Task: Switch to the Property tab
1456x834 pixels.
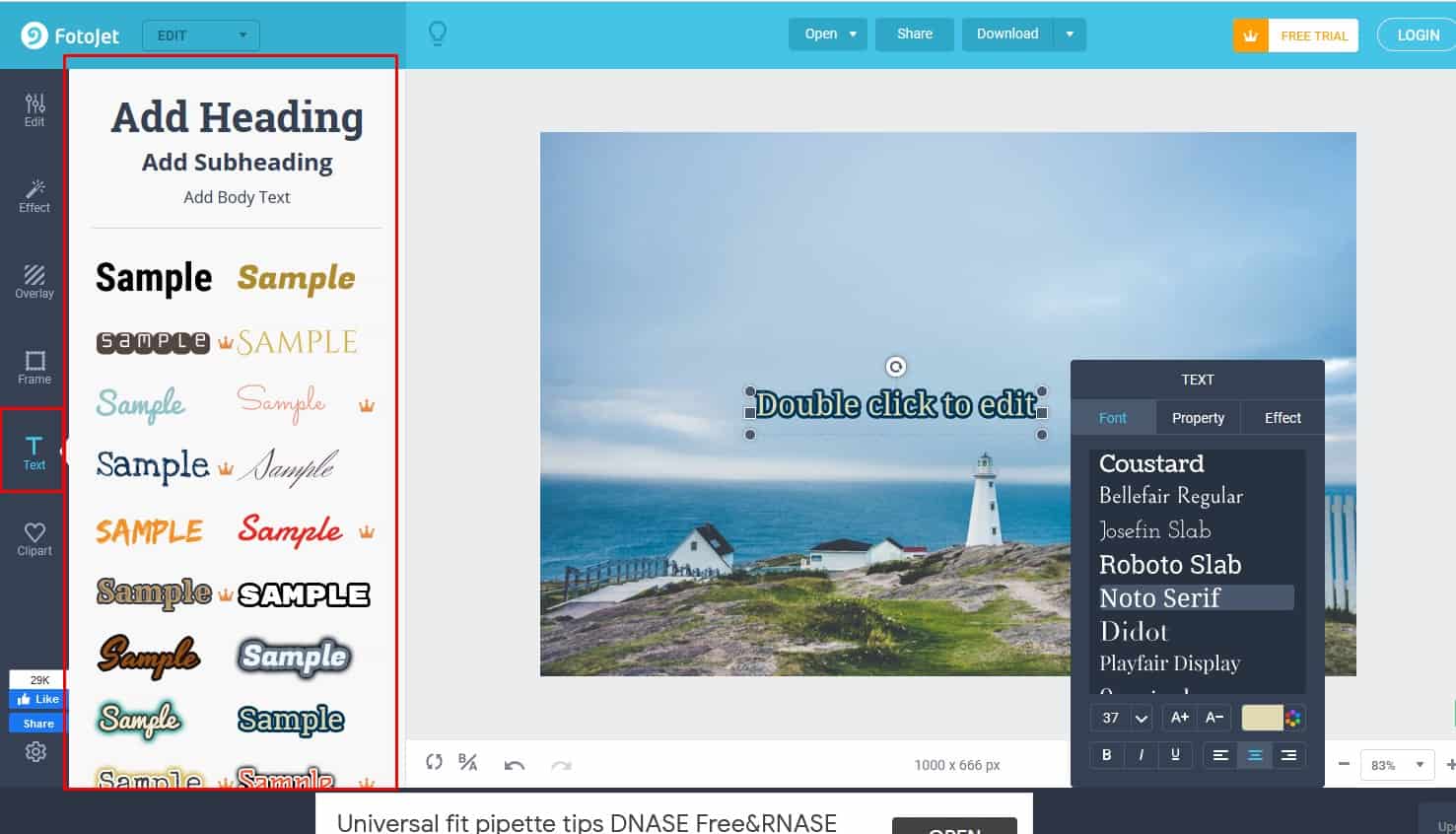Action: (1198, 418)
